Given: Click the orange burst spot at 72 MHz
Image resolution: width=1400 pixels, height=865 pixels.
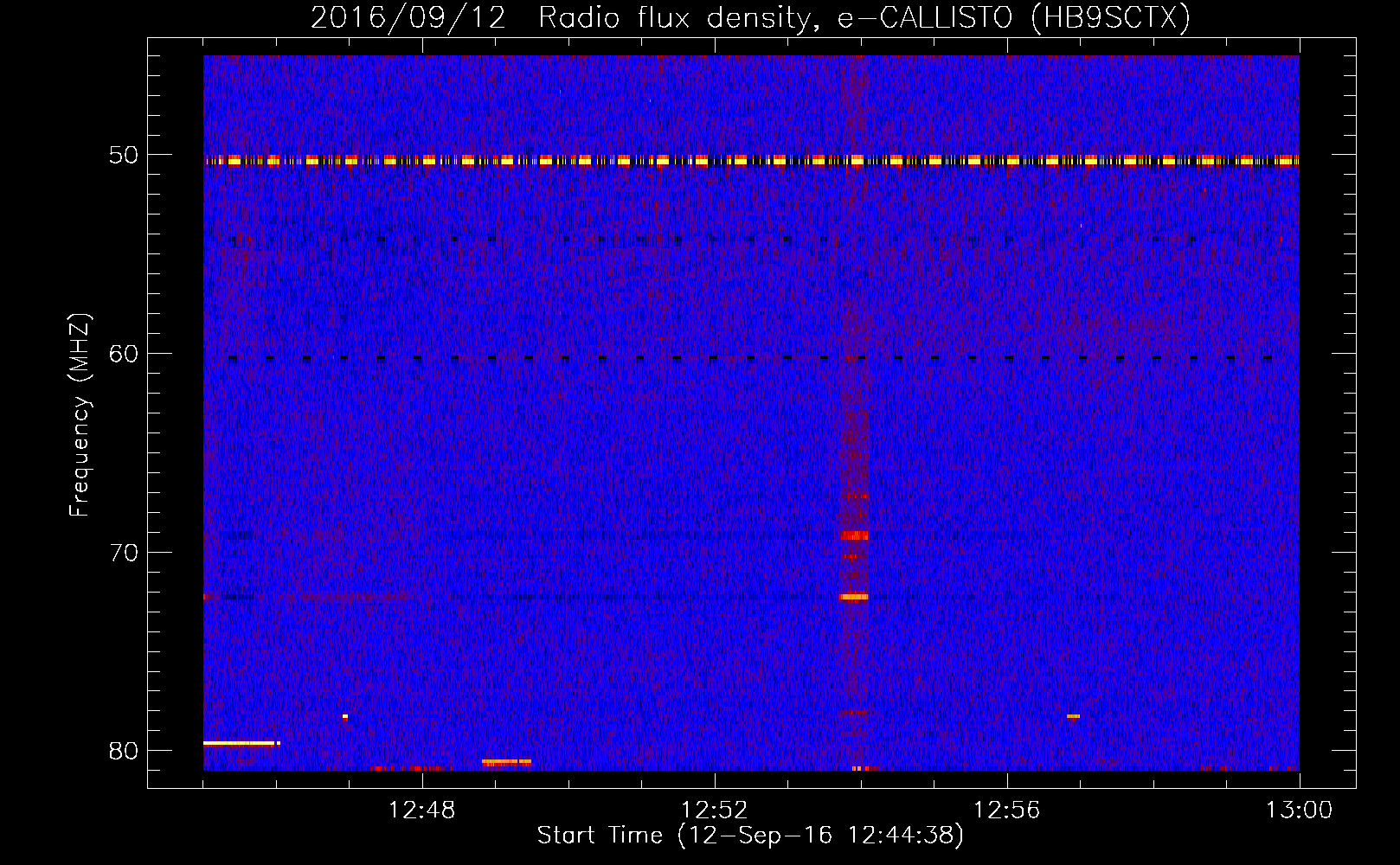Looking at the screenshot, I should 854,596.
